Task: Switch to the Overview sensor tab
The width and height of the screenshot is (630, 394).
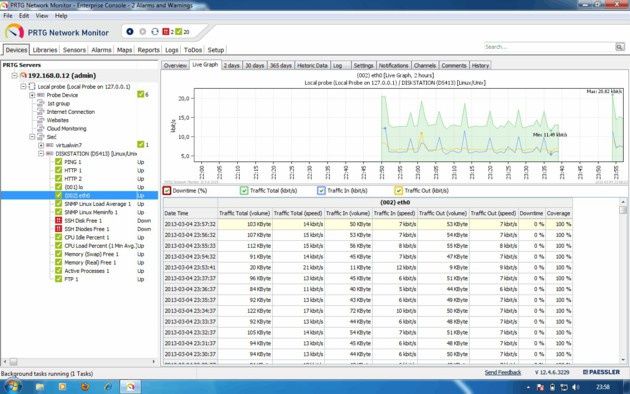Action: click(x=175, y=65)
